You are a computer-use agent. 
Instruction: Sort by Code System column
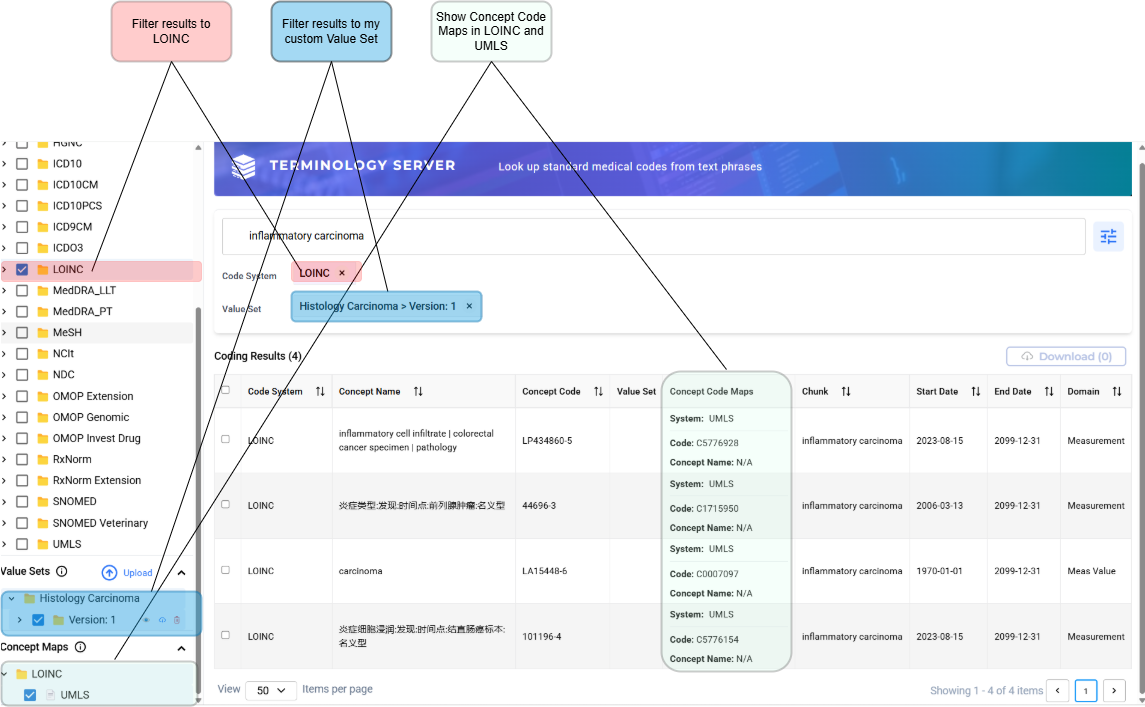(x=320, y=391)
